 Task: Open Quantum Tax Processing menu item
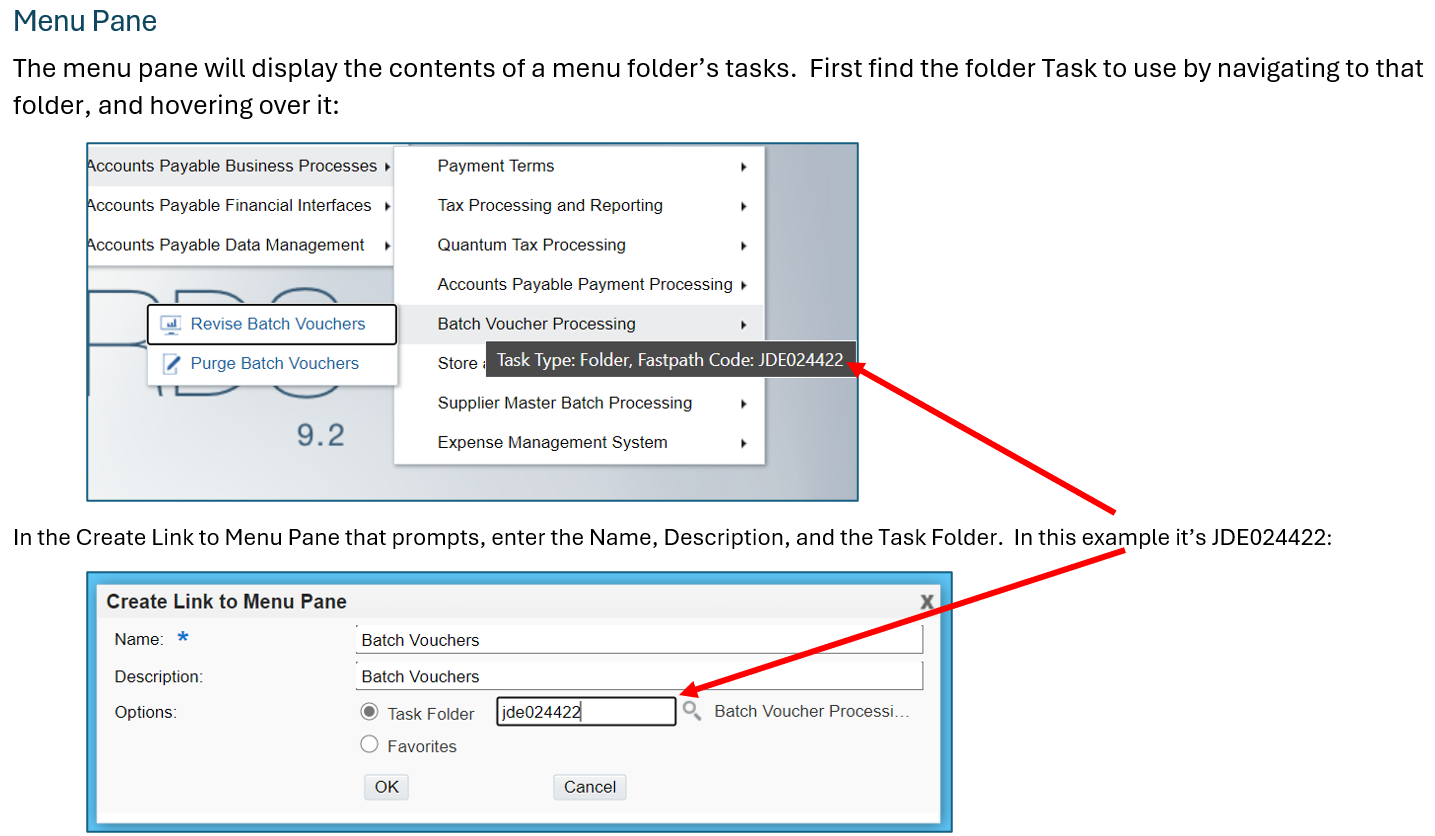[x=531, y=245]
